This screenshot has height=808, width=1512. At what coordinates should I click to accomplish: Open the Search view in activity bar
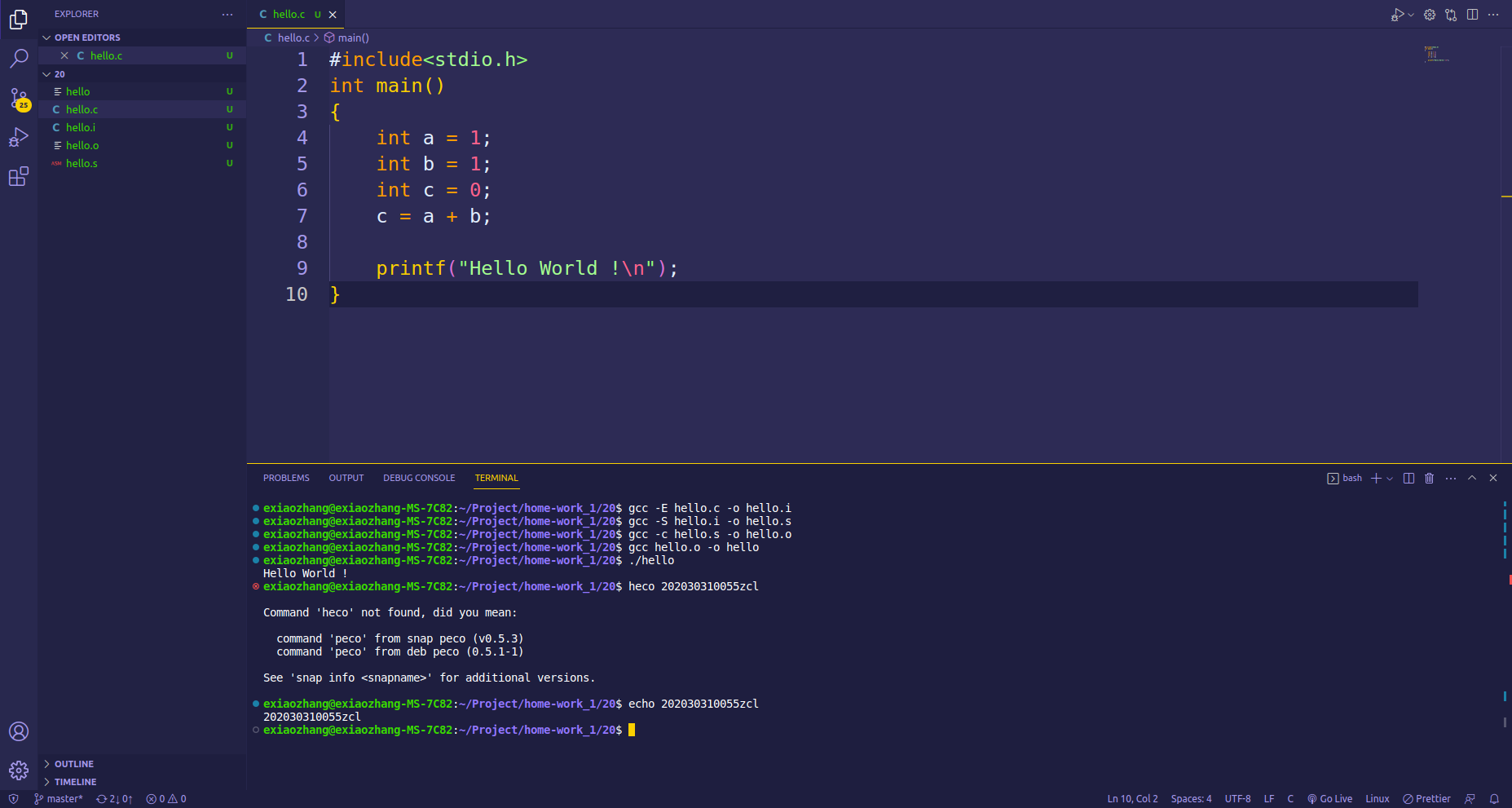(19, 59)
